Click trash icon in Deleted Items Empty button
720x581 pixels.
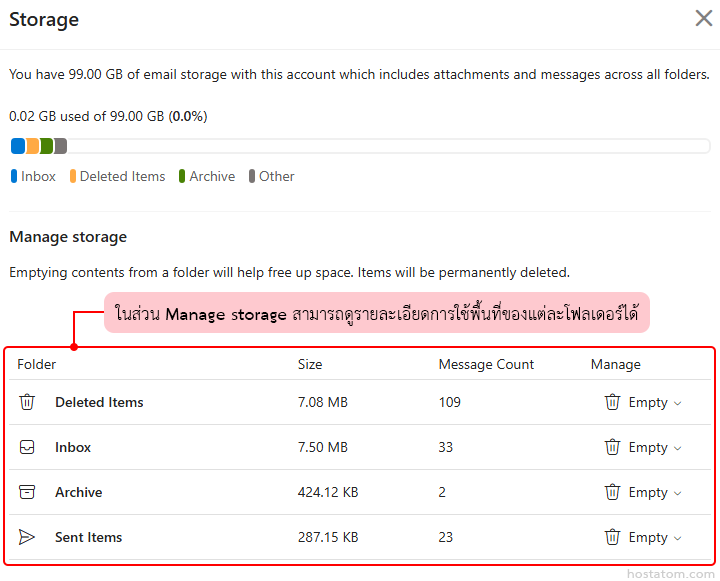pos(612,402)
